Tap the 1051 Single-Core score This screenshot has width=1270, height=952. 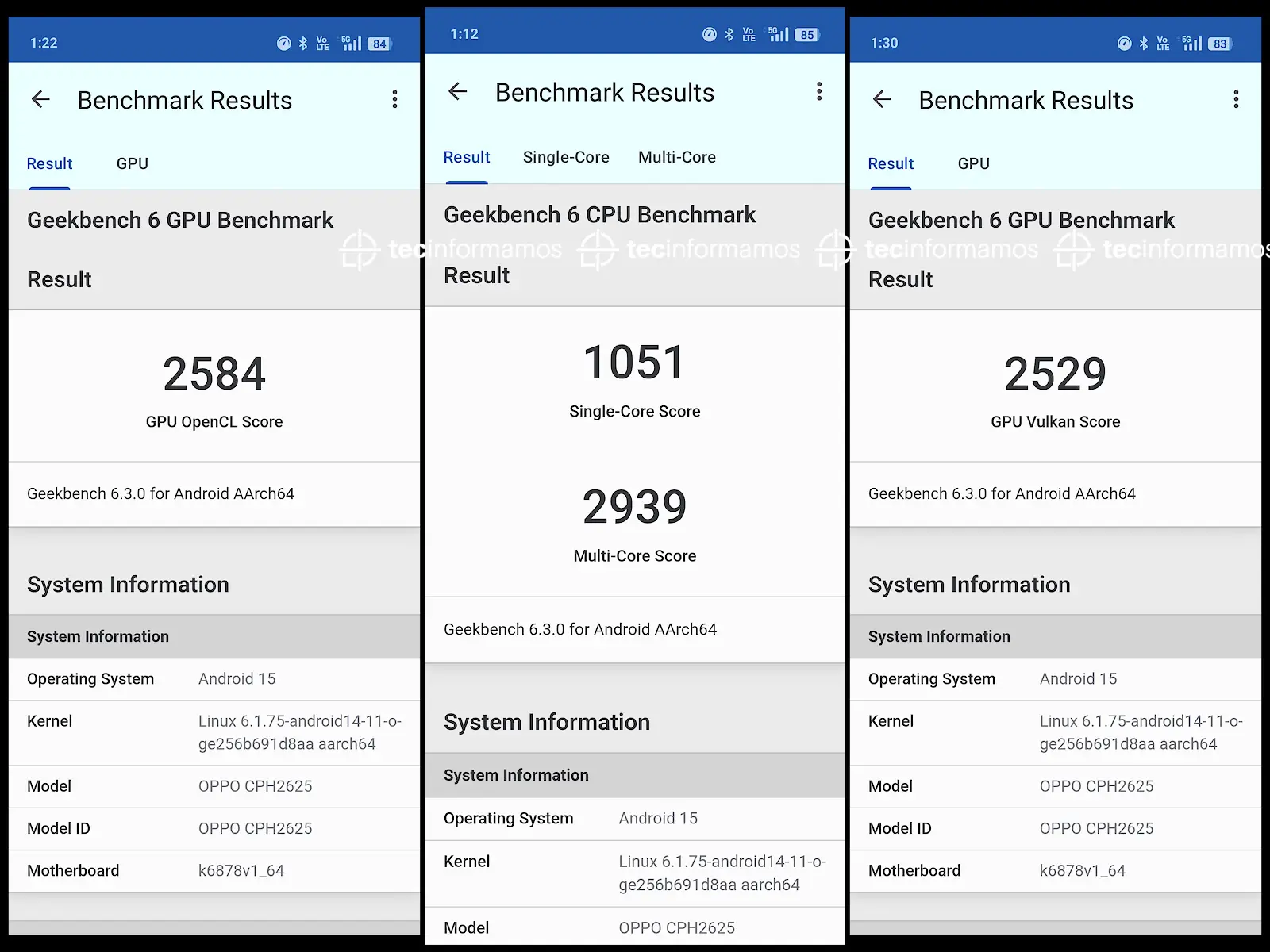634,363
